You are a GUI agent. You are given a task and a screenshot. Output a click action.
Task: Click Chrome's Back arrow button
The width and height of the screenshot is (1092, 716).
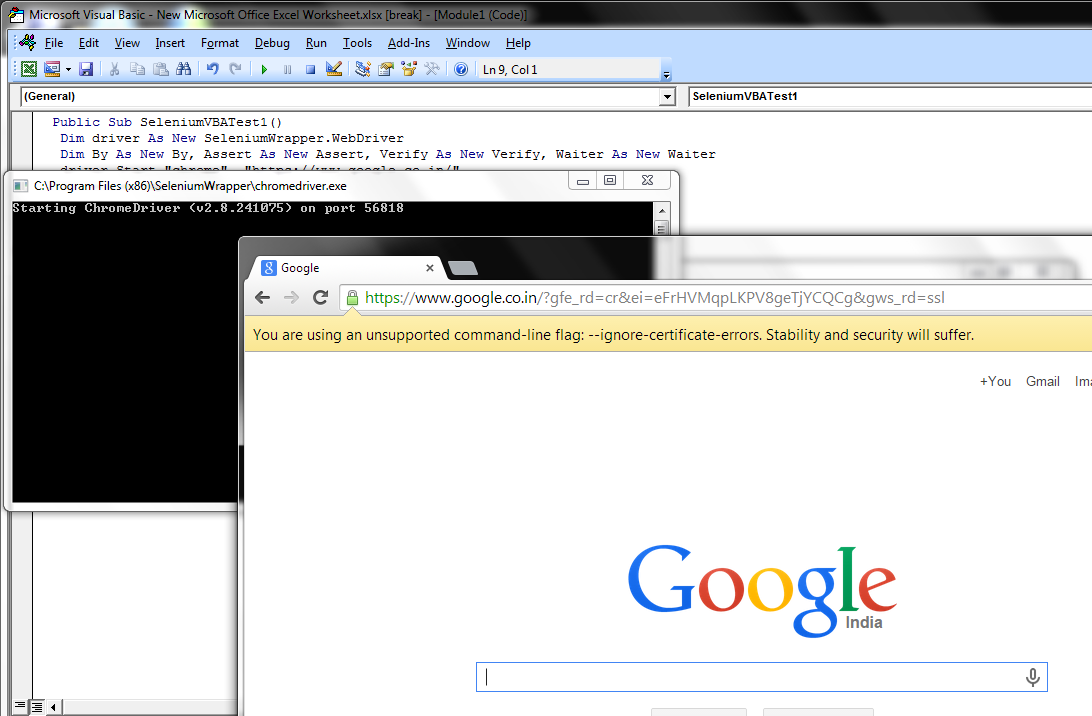[x=263, y=298]
